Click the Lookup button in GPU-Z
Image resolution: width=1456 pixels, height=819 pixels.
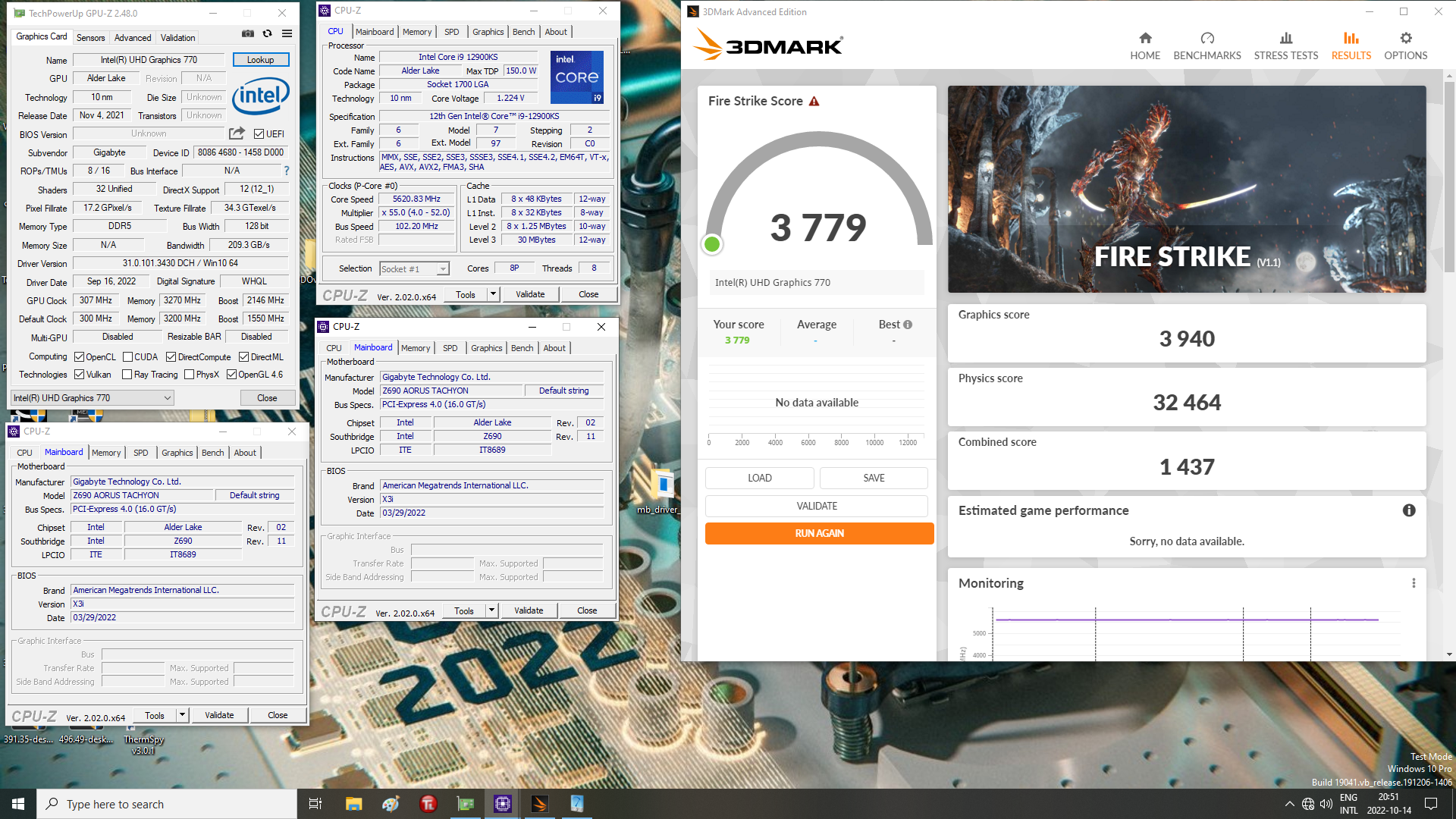[260, 60]
